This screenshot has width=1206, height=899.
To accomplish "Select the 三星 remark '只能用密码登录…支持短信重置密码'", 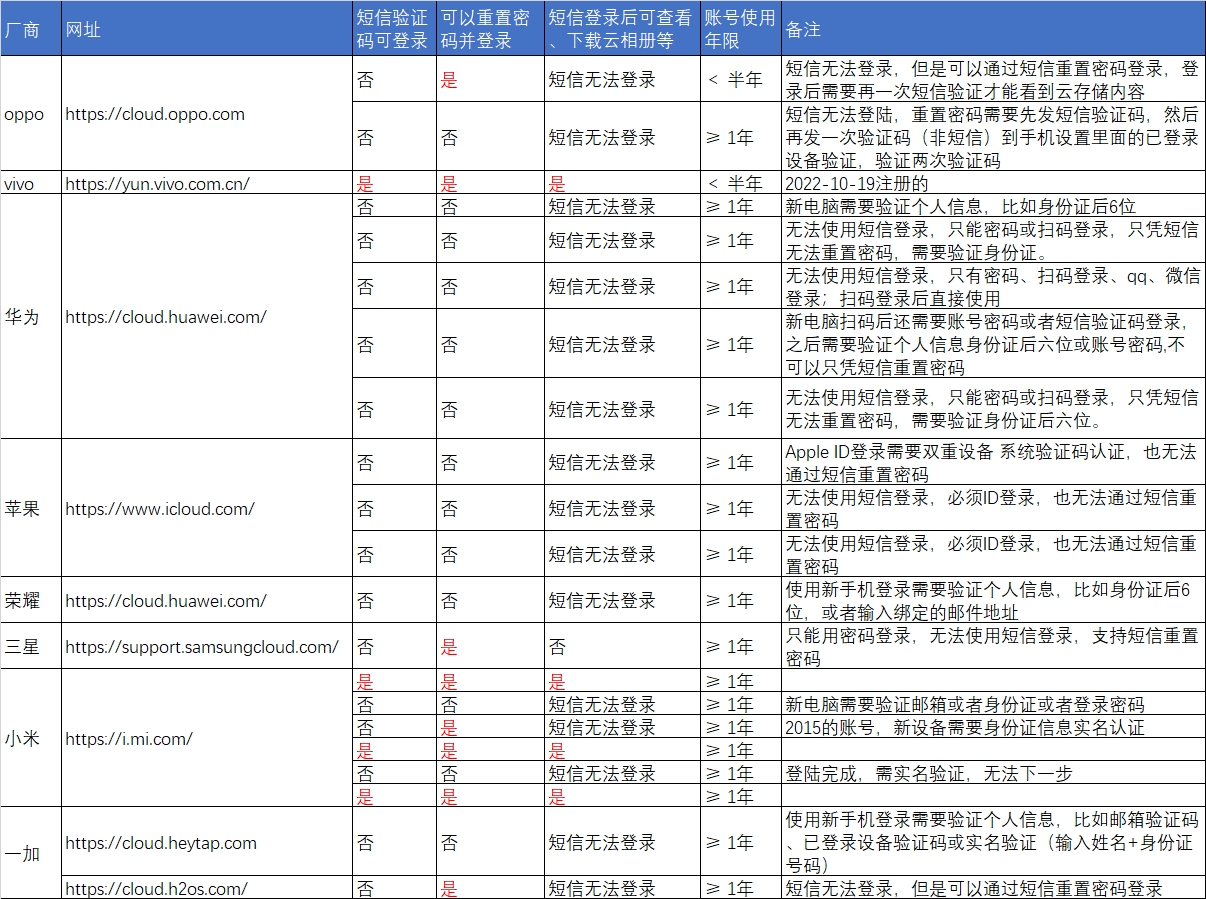I will 992,646.
